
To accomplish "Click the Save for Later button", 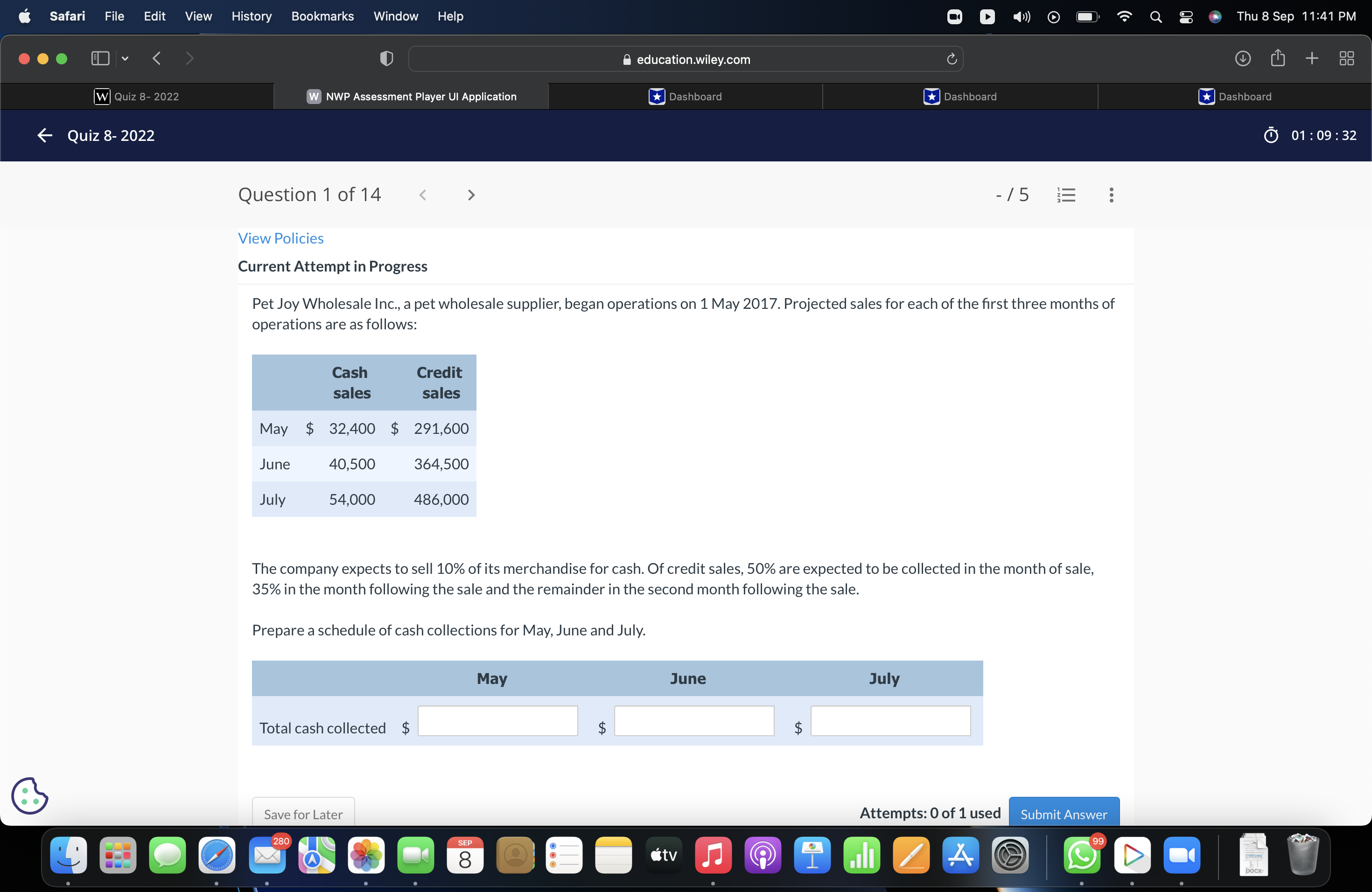I will tap(302, 814).
